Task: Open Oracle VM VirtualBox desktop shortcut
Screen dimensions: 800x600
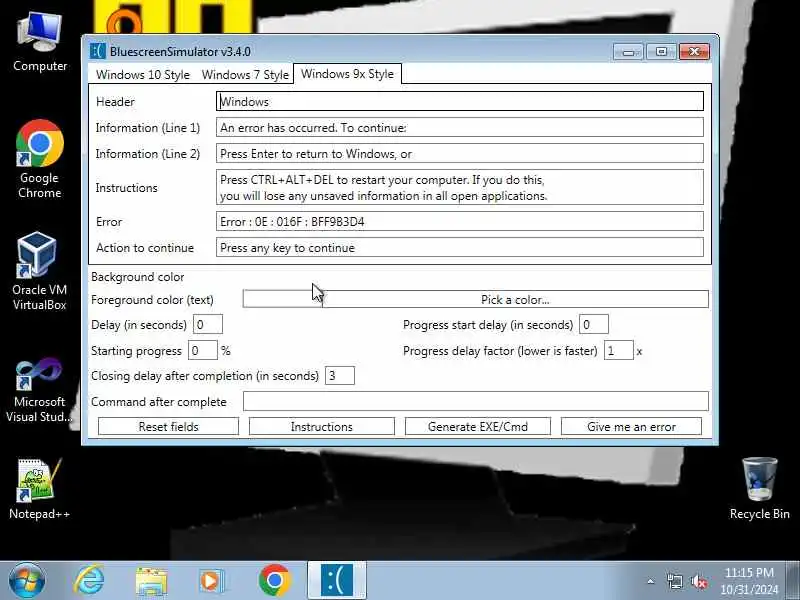Action: click(x=39, y=271)
